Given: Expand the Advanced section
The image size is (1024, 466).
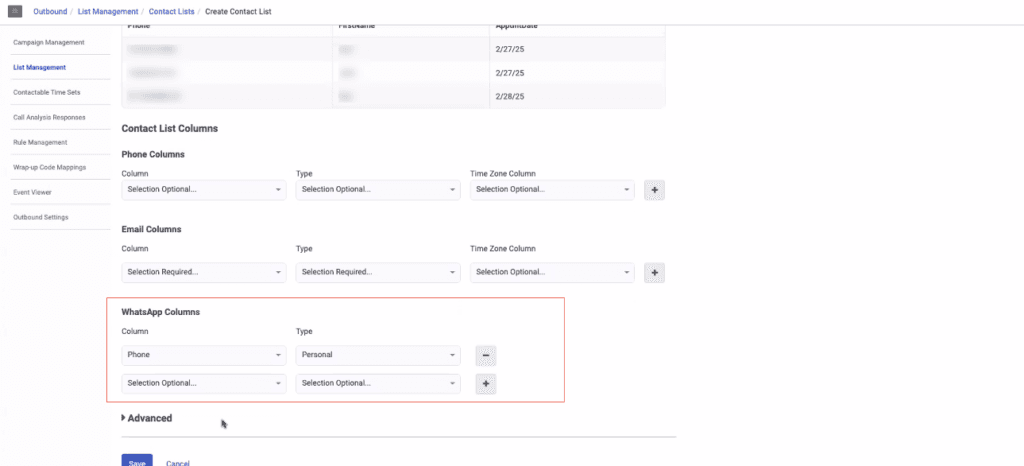Looking at the screenshot, I should pos(147,418).
